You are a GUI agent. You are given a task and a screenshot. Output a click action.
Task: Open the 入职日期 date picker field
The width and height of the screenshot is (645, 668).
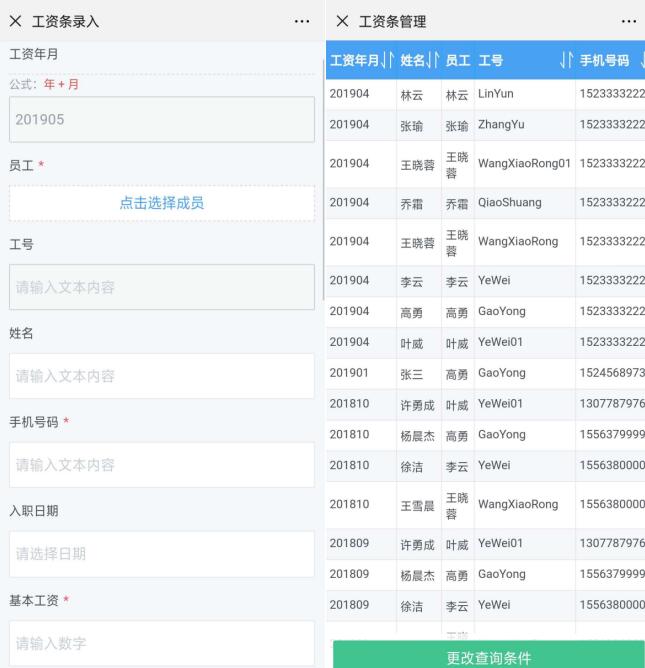pyautogui.click(x=162, y=554)
